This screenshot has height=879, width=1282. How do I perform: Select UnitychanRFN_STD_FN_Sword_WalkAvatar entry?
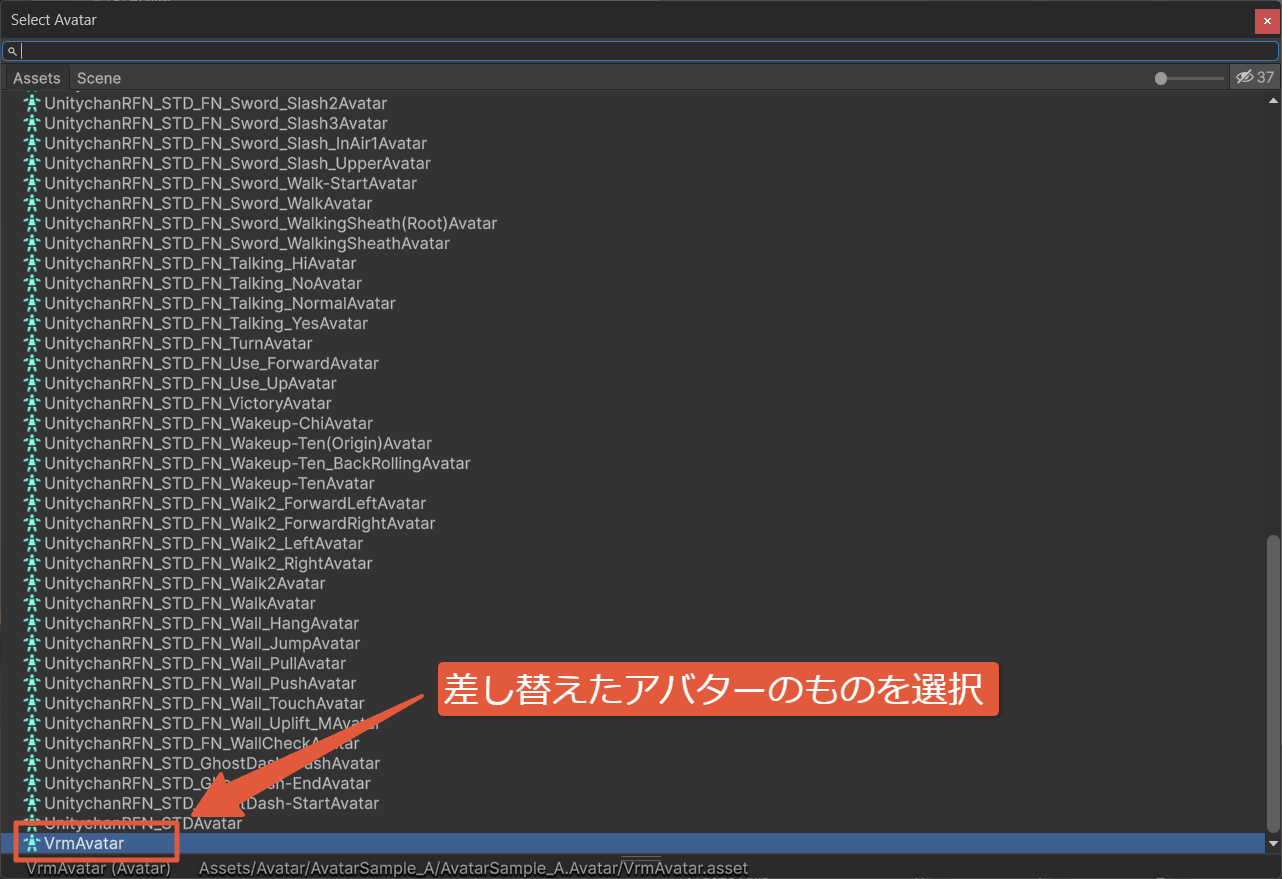coord(206,203)
